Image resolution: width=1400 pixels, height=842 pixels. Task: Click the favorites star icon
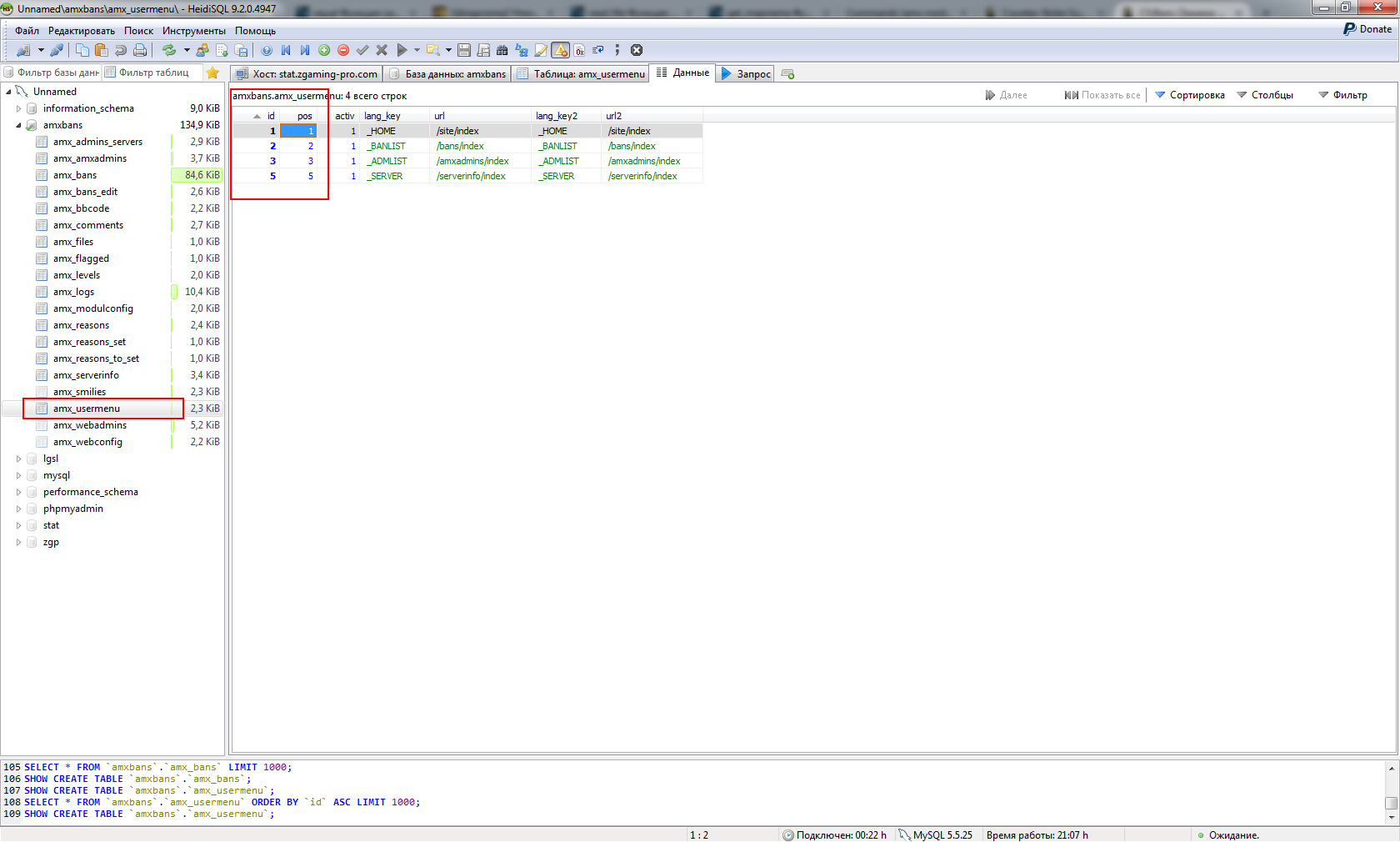click(x=212, y=73)
